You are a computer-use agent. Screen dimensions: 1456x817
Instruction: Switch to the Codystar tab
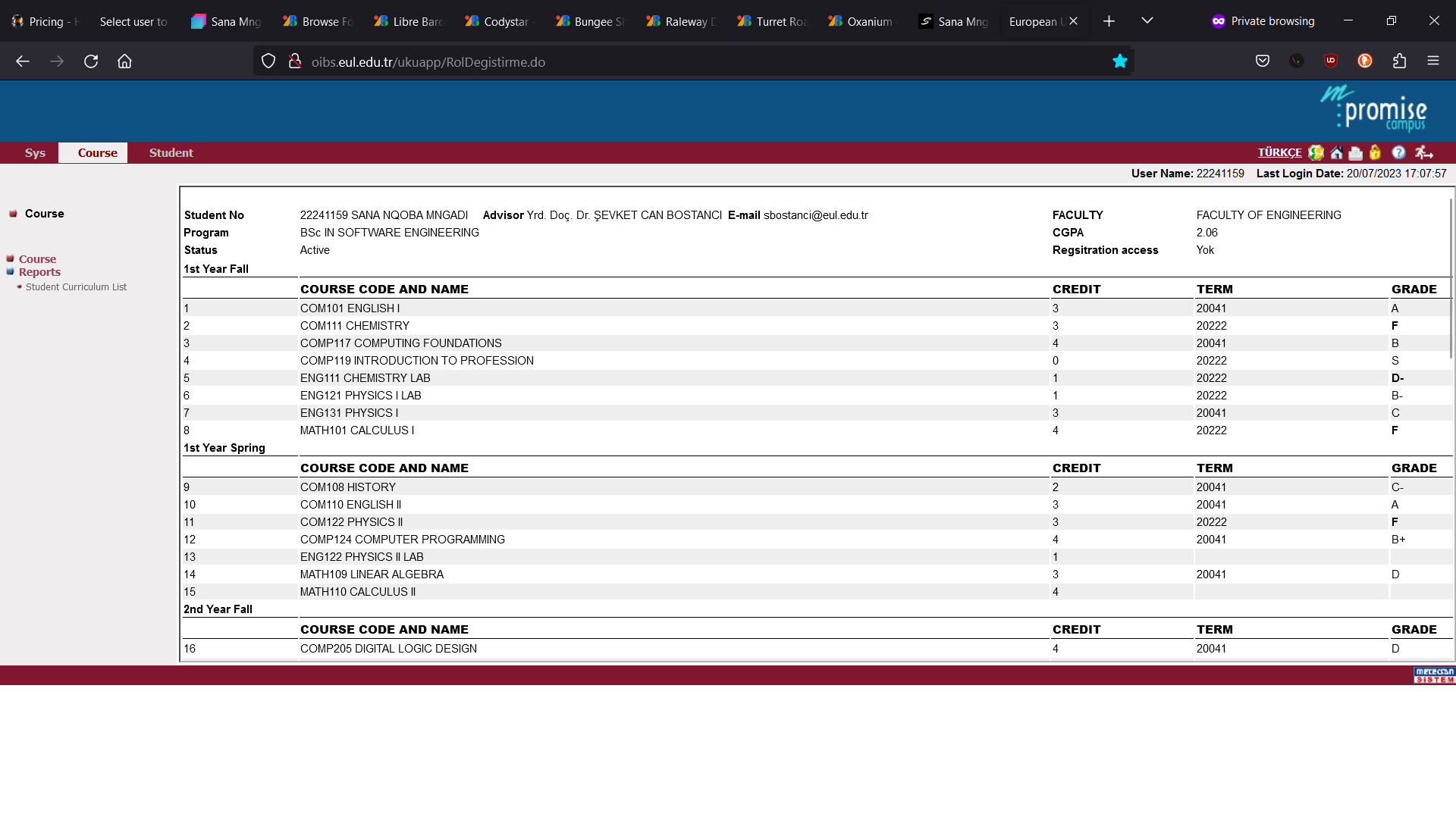pos(500,21)
